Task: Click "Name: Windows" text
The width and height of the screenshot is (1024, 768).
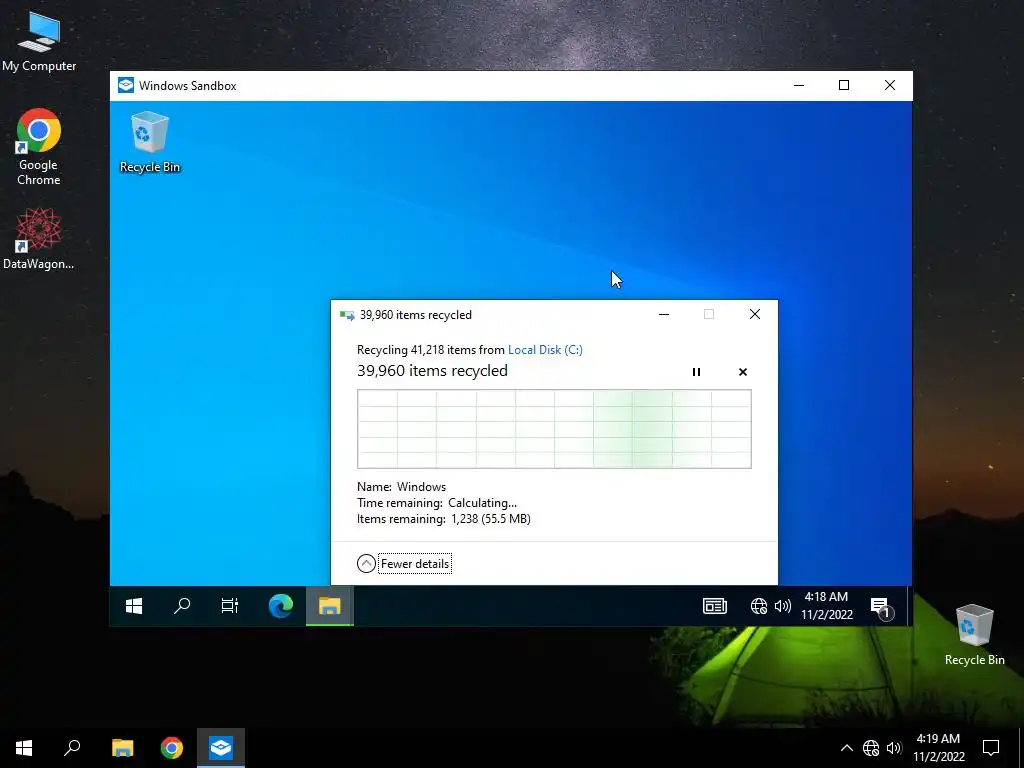Action: pyautogui.click(x=402, y=487)
